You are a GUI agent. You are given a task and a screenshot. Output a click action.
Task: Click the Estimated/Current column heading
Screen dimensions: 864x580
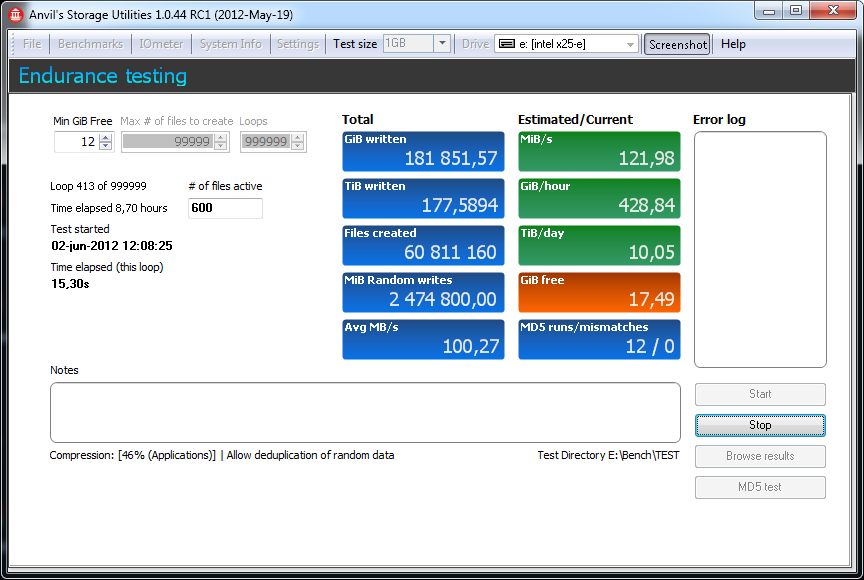(x=575, y=120)
